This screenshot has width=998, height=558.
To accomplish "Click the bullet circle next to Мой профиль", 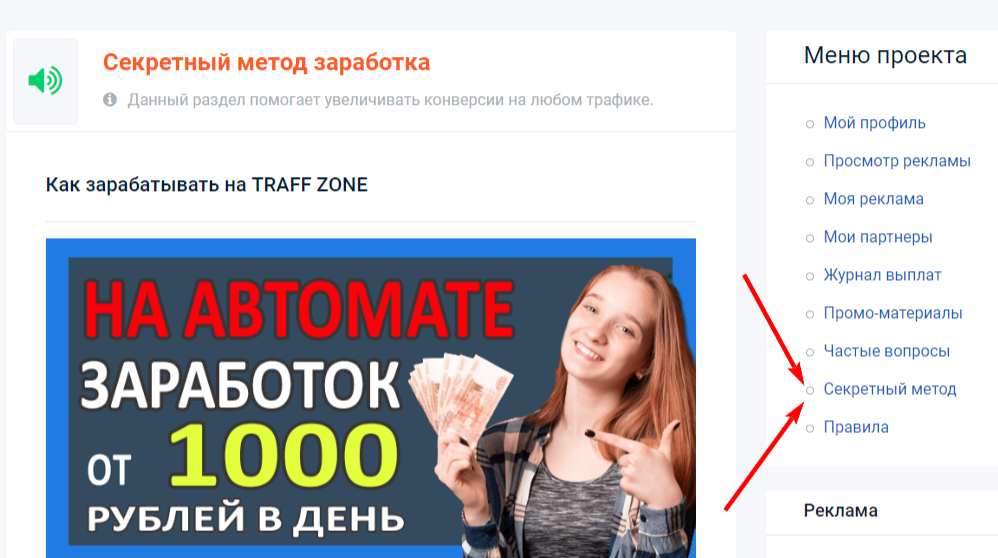I will [x=810, y=124].
